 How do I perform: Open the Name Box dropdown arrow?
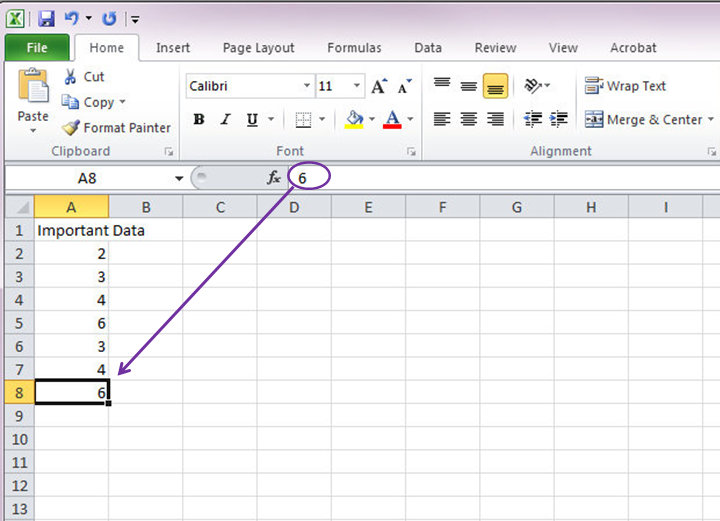[x=179, y=178]
